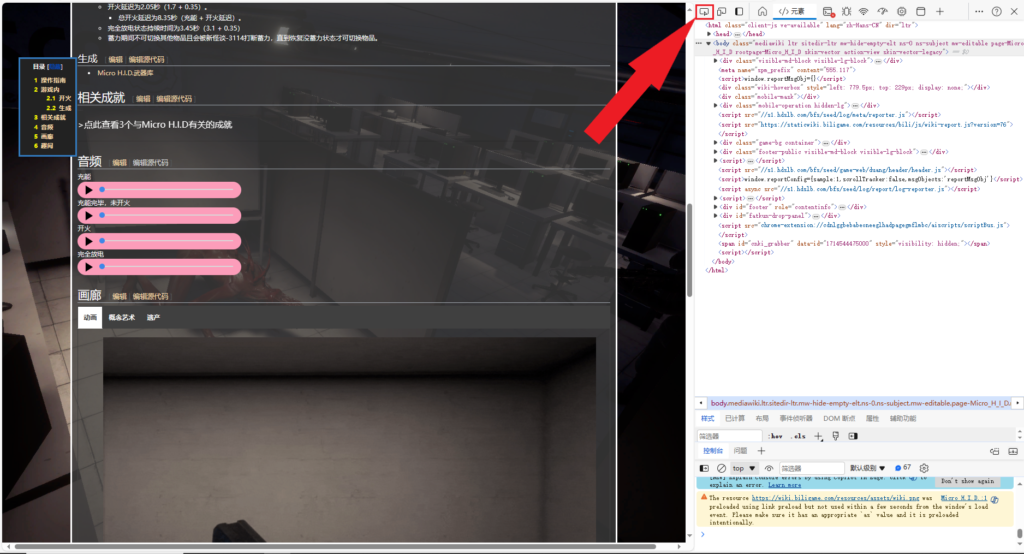Select the 概念艺术 gallery tab

[121, 318]
